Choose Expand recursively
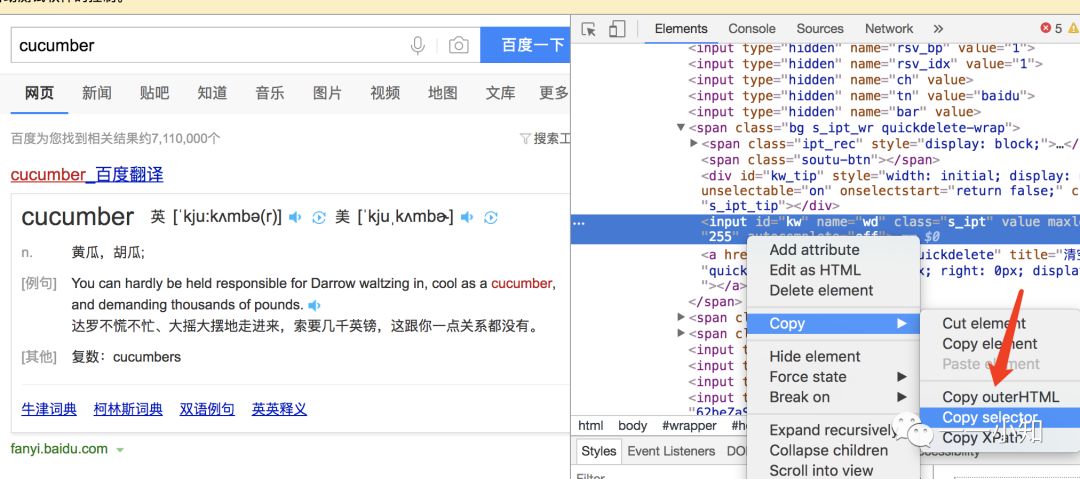The image size is (1080, 479). tap(833, 430)
